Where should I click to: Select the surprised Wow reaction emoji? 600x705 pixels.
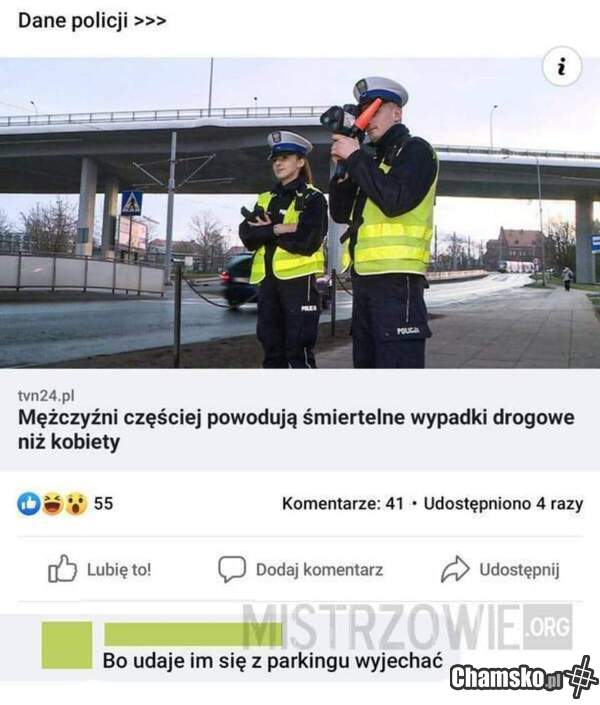point(76,504)
